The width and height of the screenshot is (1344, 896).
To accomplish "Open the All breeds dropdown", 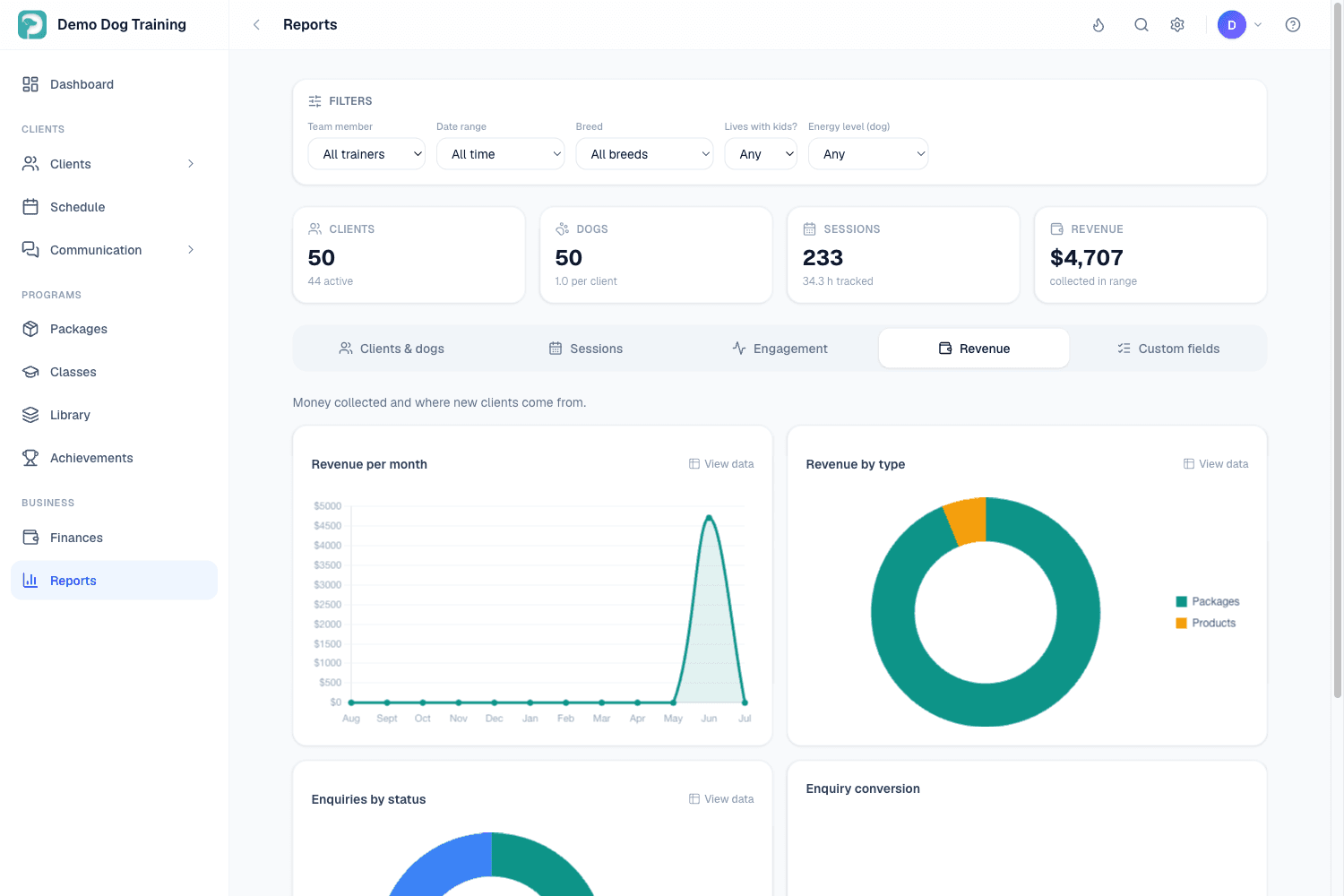I will [645, 154].
